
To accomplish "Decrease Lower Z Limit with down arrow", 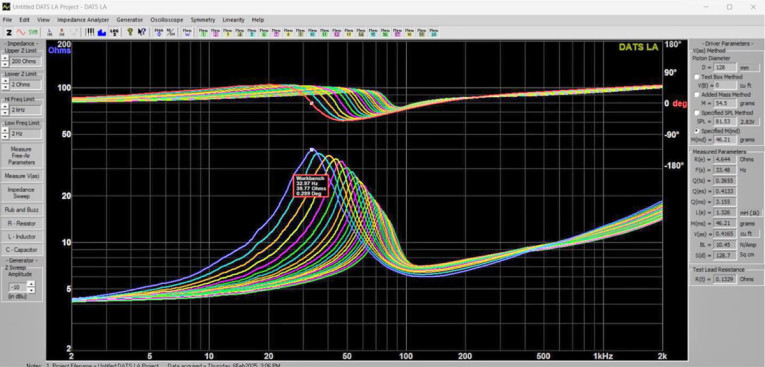I will 4,87.
